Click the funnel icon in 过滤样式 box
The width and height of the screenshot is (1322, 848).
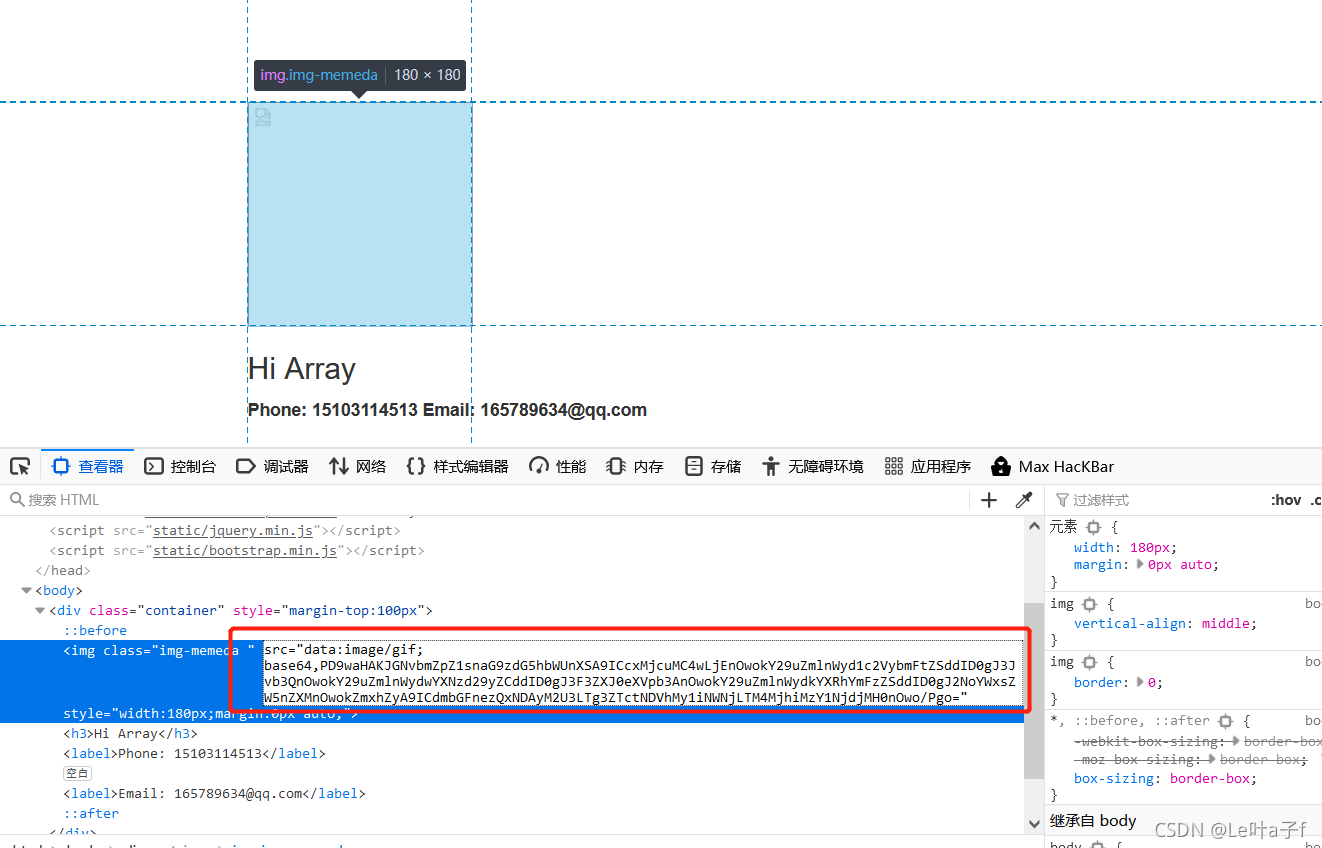click(1062, 500)
